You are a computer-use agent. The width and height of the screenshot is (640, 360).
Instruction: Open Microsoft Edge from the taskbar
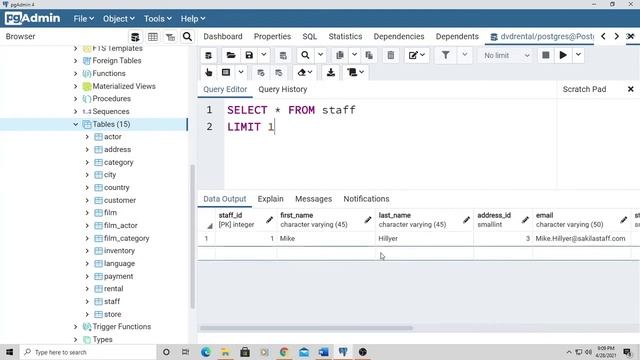click(x=206, y=352)
